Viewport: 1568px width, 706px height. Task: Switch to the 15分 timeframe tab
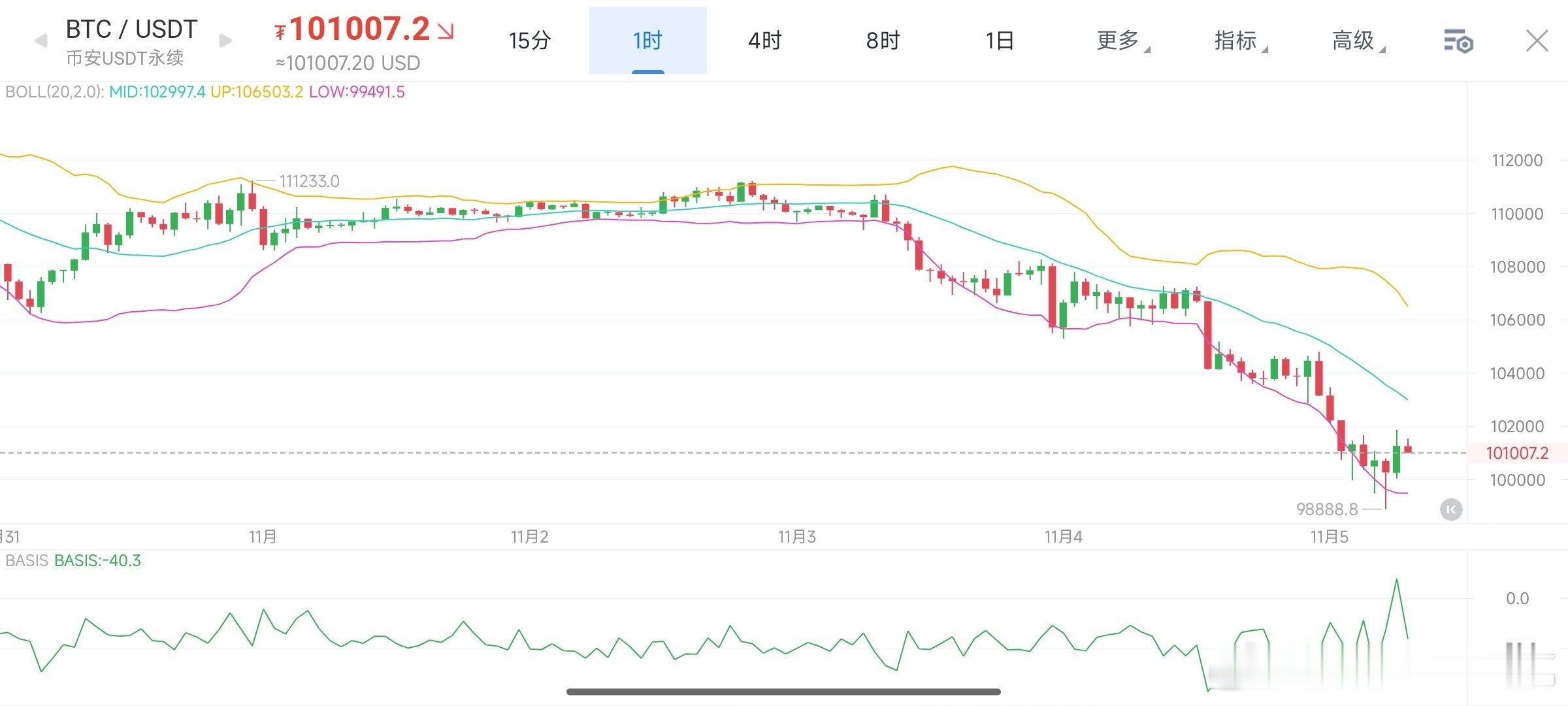[529, 41]
